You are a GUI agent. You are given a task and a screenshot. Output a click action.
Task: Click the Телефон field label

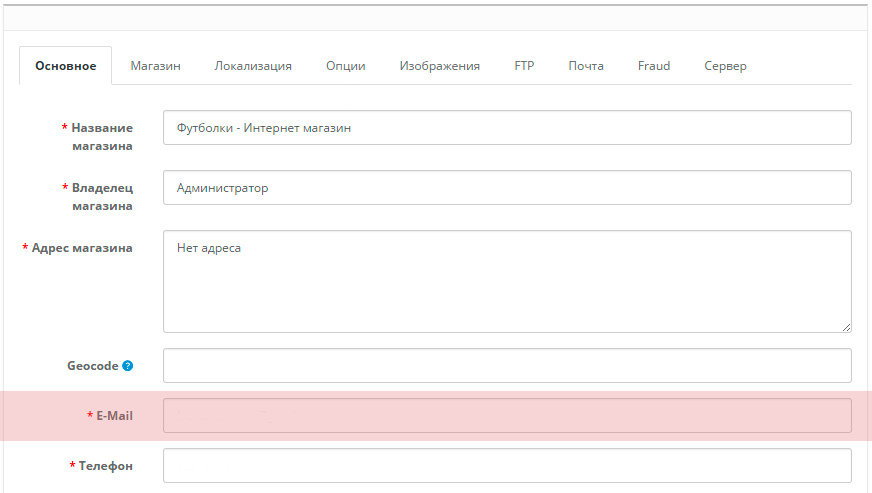[x=104, y=466]
